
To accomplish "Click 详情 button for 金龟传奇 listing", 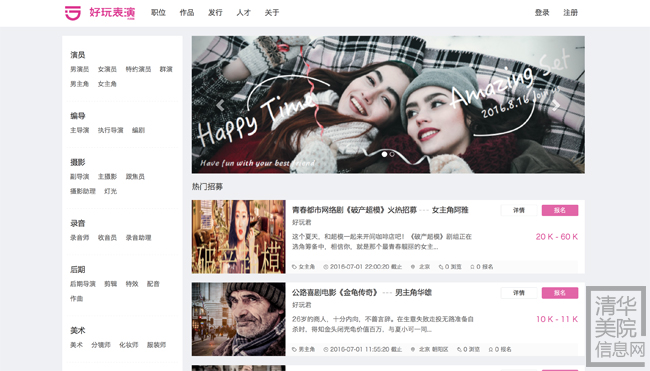I will pyautogui.click(x=519, y=293).
